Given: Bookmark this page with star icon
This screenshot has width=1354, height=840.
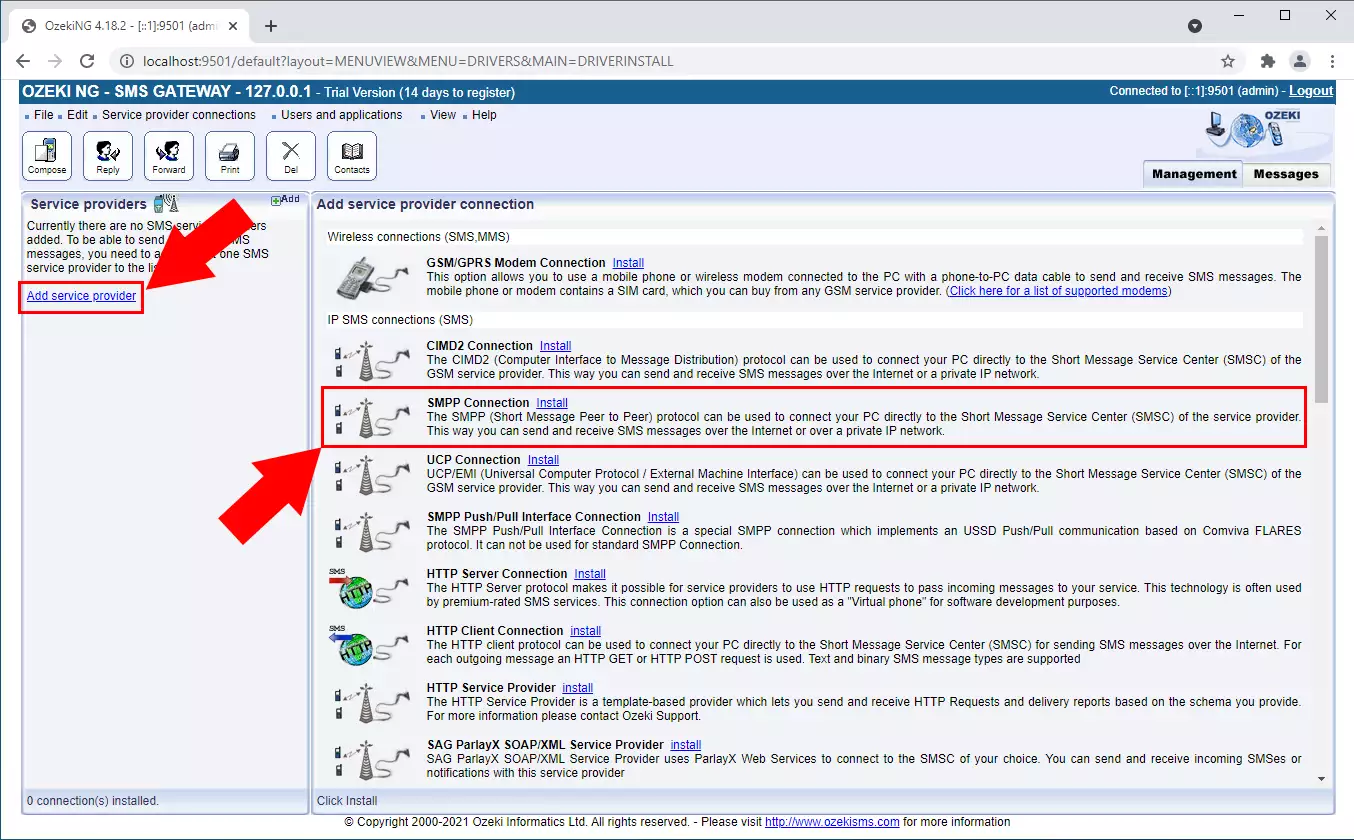Looking at the screenshot, I should coord(1228,61).
